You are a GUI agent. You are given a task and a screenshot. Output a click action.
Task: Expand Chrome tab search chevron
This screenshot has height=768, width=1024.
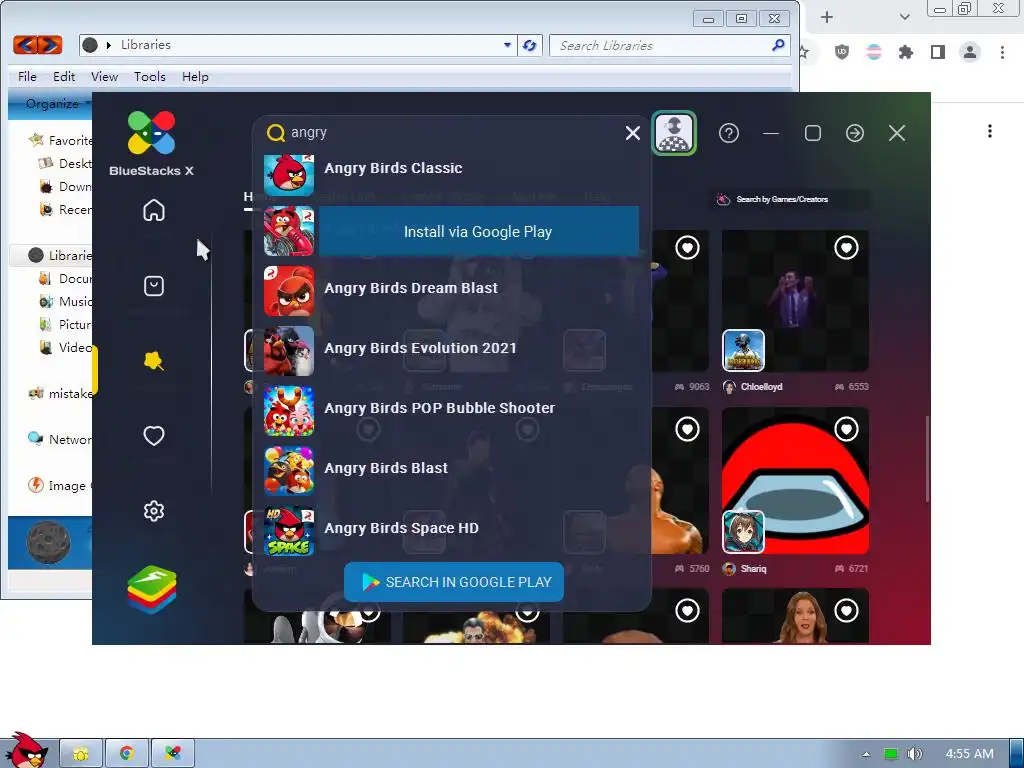click(x=904, y=17)
